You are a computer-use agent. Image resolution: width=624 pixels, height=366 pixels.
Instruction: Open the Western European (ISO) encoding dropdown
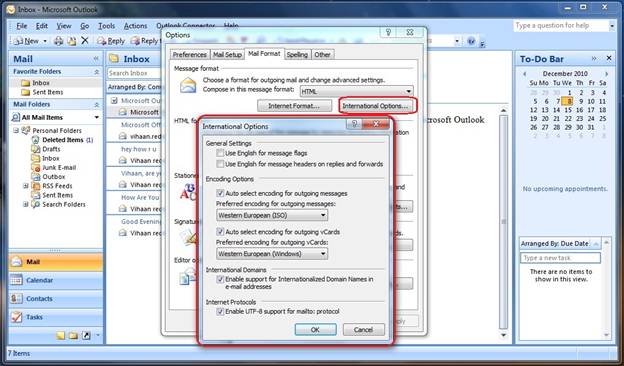[x=272, y=215]
